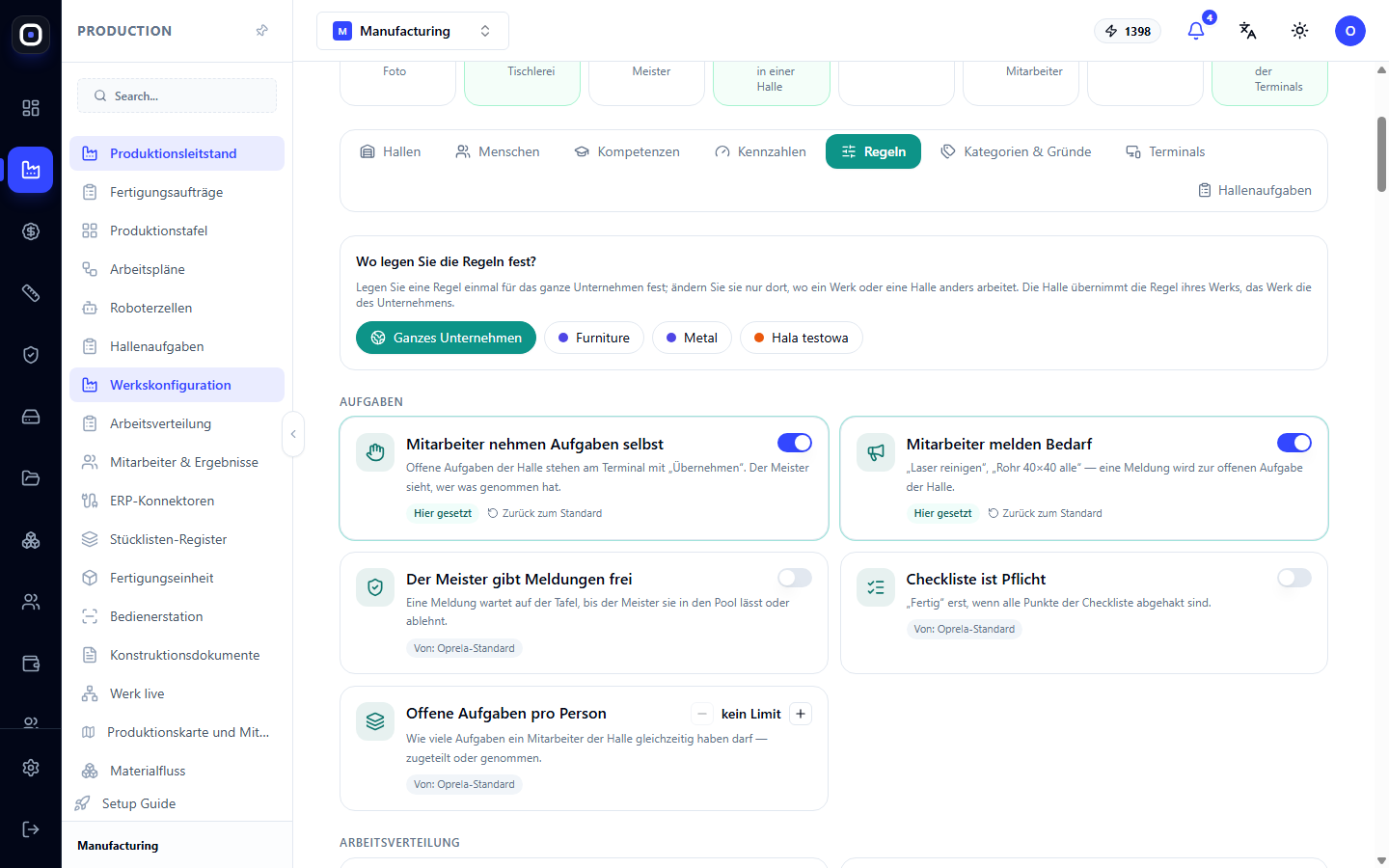Switch to the Kategorien & Gründe tab
Viewport: 1389px width, 868px height.
click(x=1017, y=151)
